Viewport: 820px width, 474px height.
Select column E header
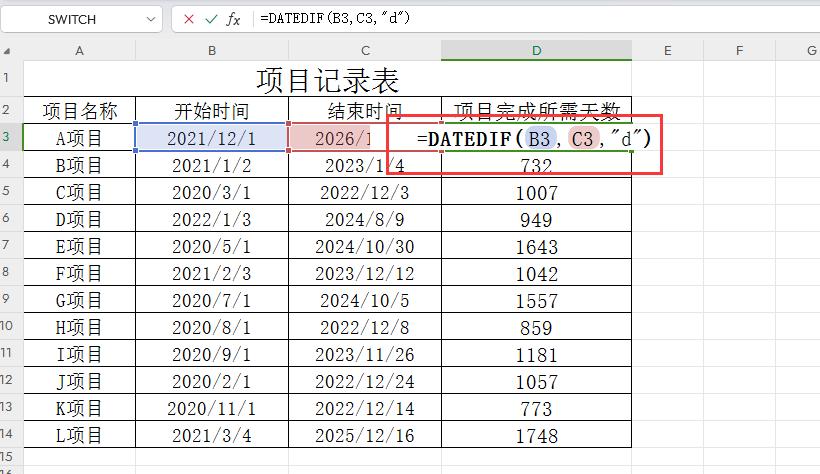coord(668,51)
